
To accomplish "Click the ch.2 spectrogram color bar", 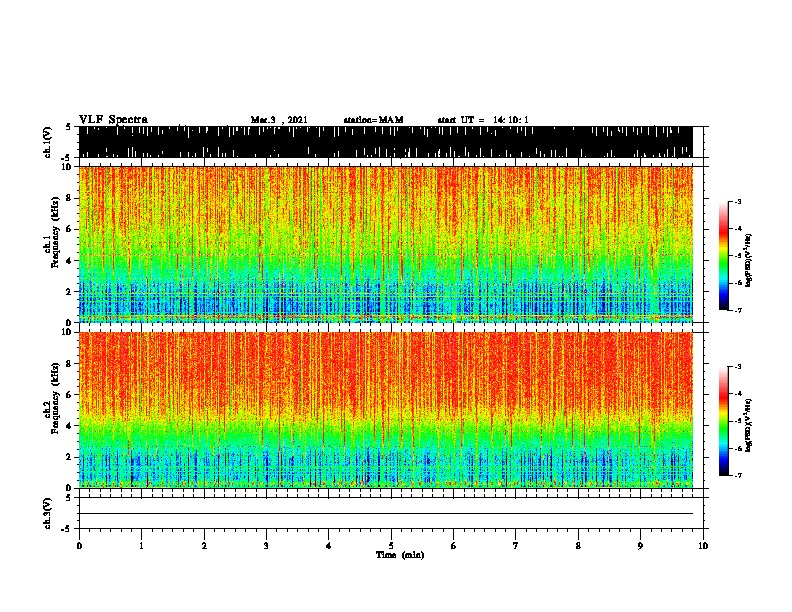I will click(724, 421).
